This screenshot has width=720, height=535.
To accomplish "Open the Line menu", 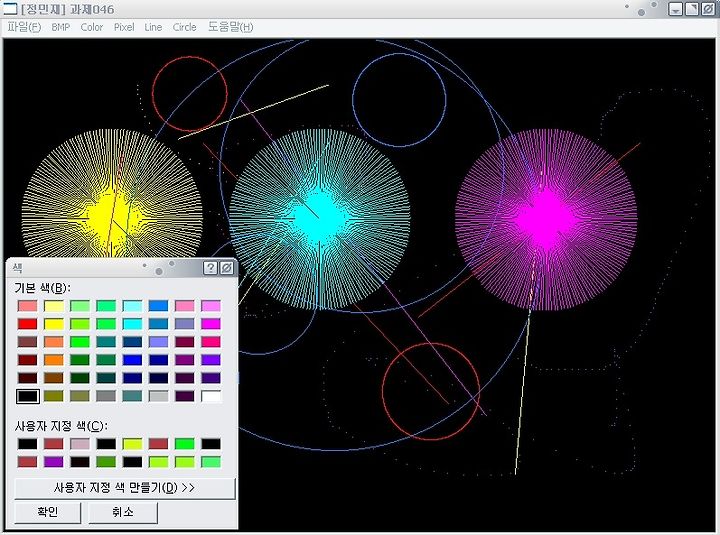I will coord(153,27).
